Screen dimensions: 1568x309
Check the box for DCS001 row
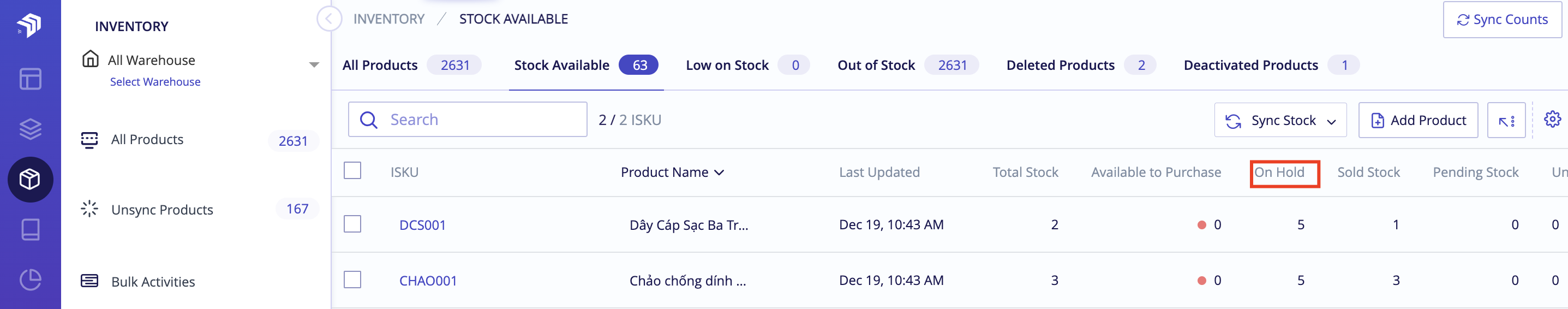pos(352,224)
